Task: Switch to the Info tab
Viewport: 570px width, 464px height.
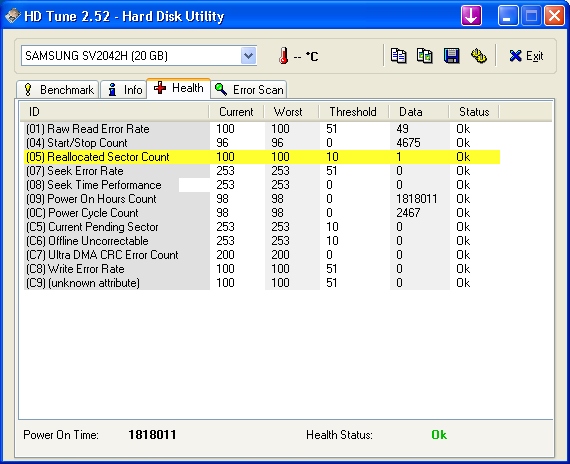Action: pyautogui.click(x=124, y=89)
